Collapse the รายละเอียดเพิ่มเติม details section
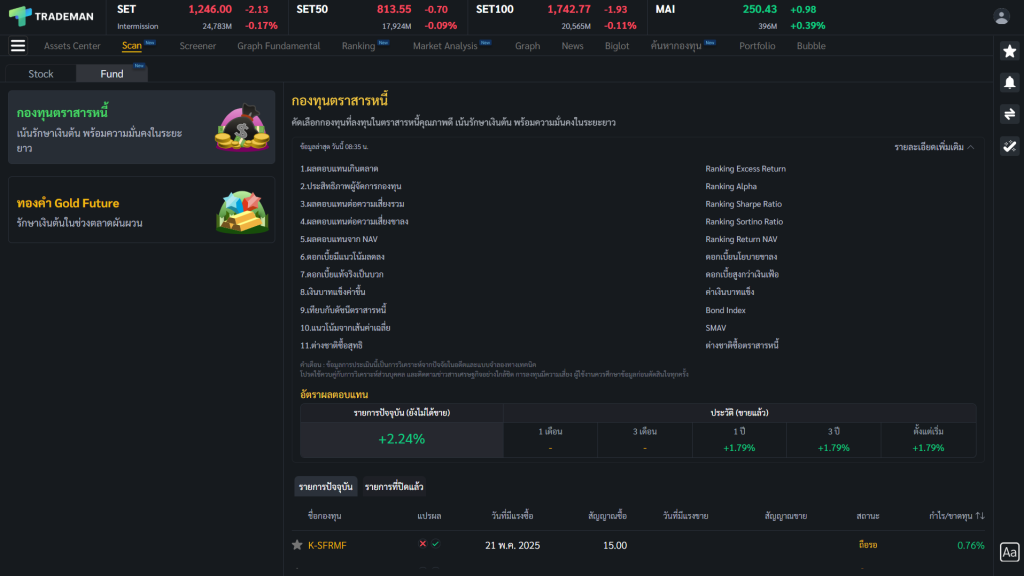 coord(934,147)
